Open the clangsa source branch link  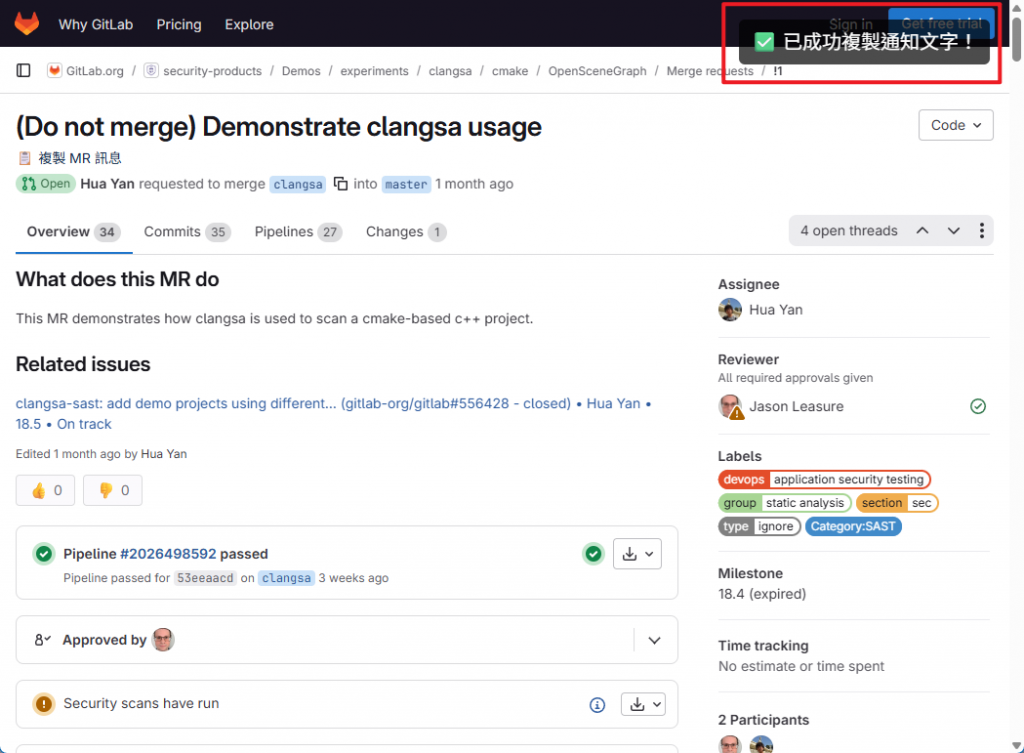[x=298, y=184]
